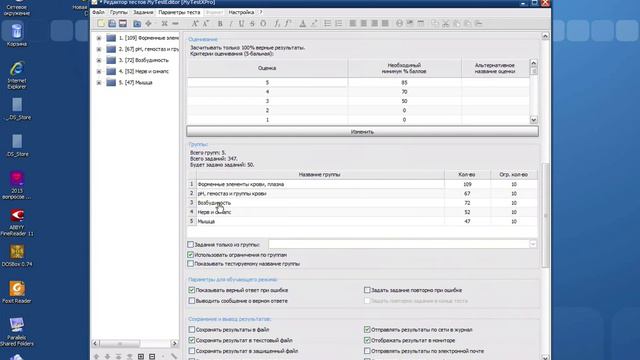Click the decrease font size icon
The height and width of the screenshot is (360, 640).
pos(206,24)
